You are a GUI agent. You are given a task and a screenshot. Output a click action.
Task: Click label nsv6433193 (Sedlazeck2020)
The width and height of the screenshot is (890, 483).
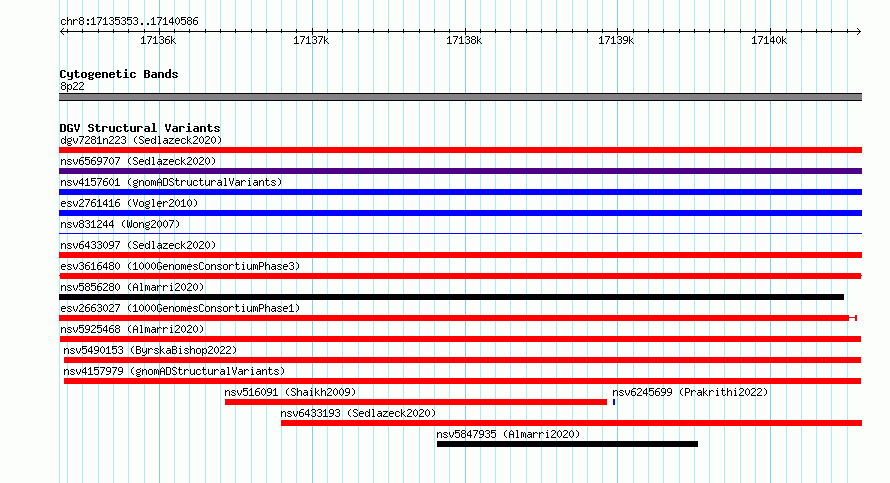pyautogui.click(x=358, y=413)
